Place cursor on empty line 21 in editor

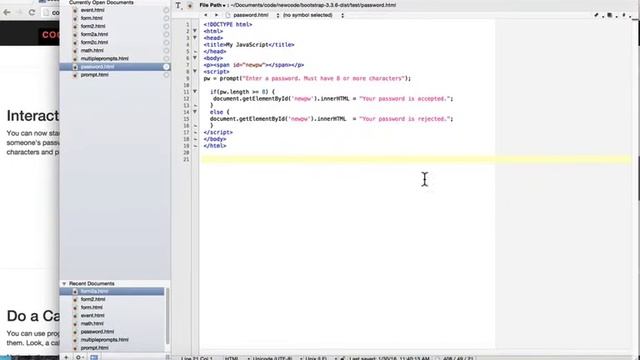tap(416, 159)
